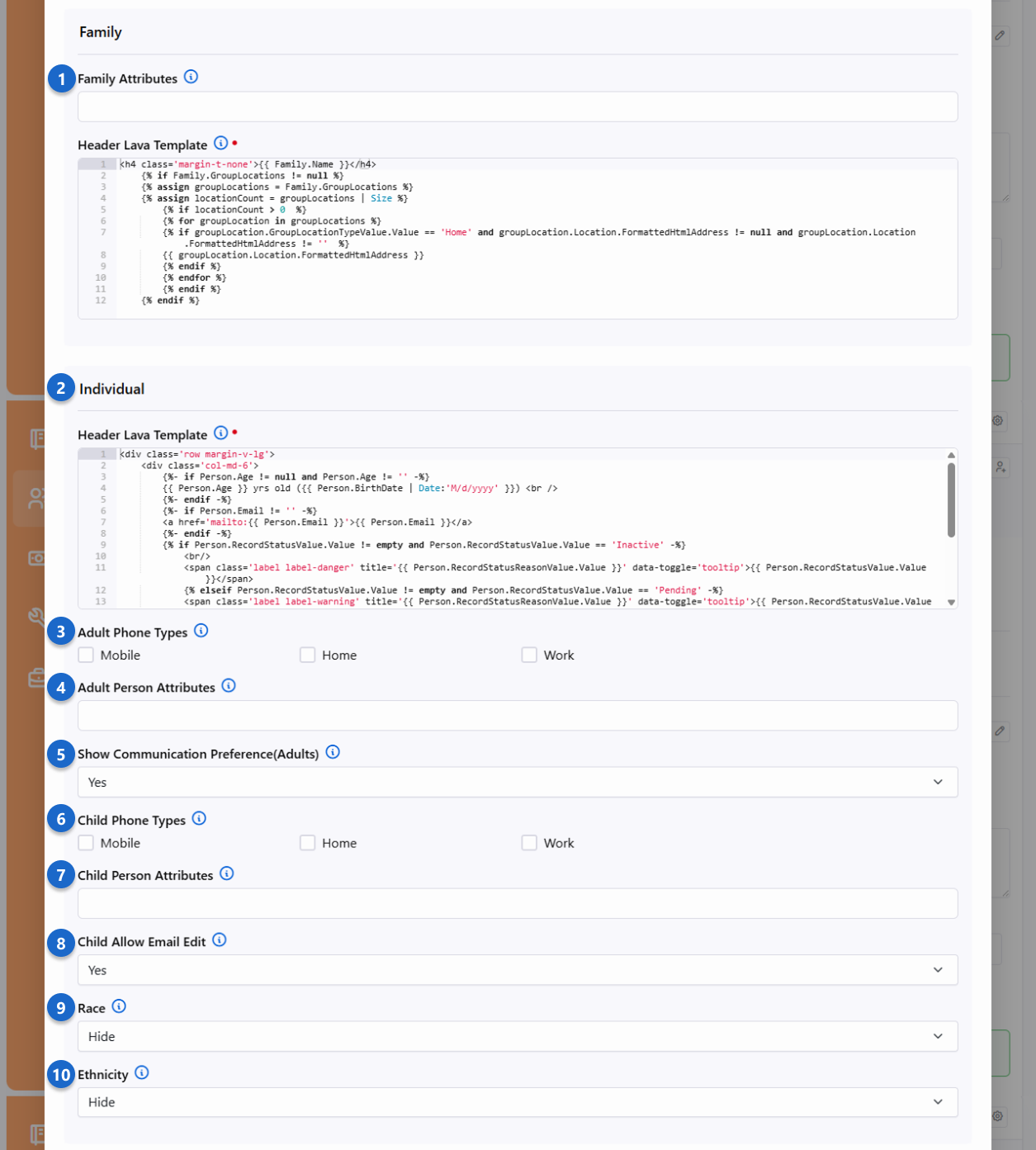Click info icon beside Adult Phone Types
The image size is (1036, 1150).
pyautogui.click(x=201, y=631)
